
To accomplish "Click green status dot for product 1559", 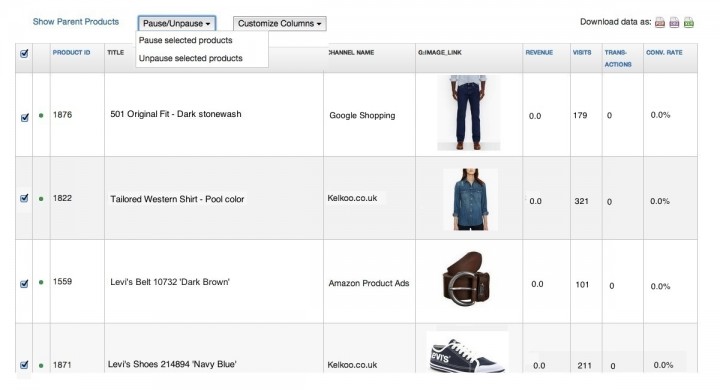I will [41, 282].
